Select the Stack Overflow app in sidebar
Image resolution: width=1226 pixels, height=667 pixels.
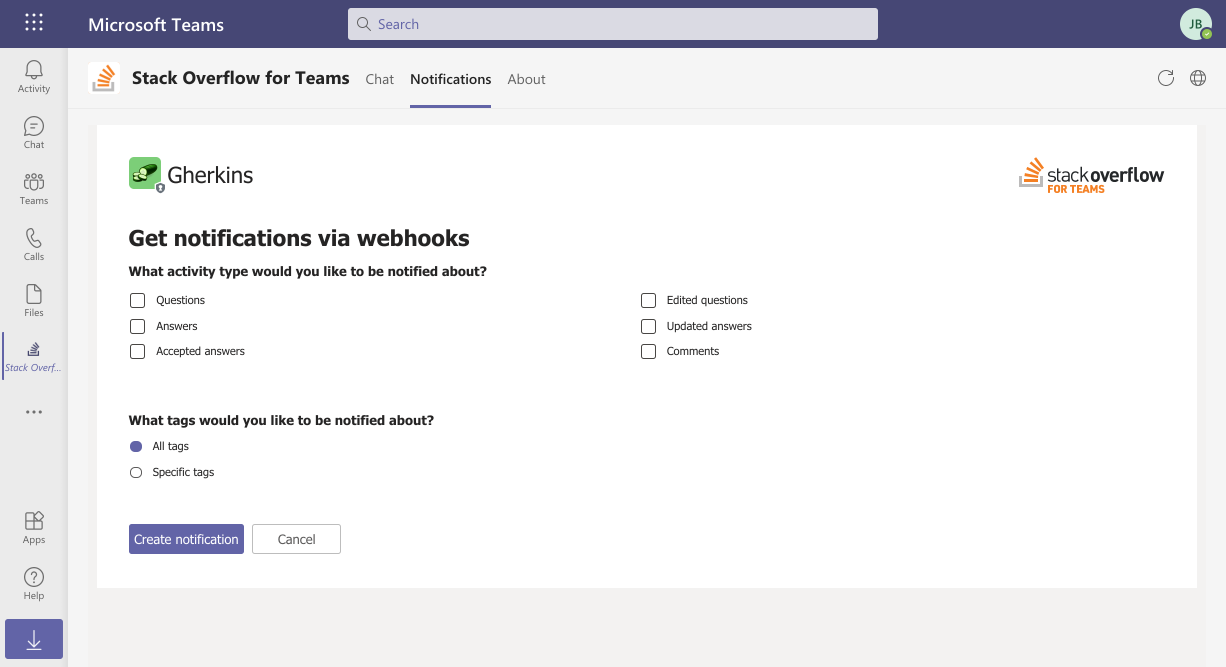pyautogui.click(x=34, y=356)
